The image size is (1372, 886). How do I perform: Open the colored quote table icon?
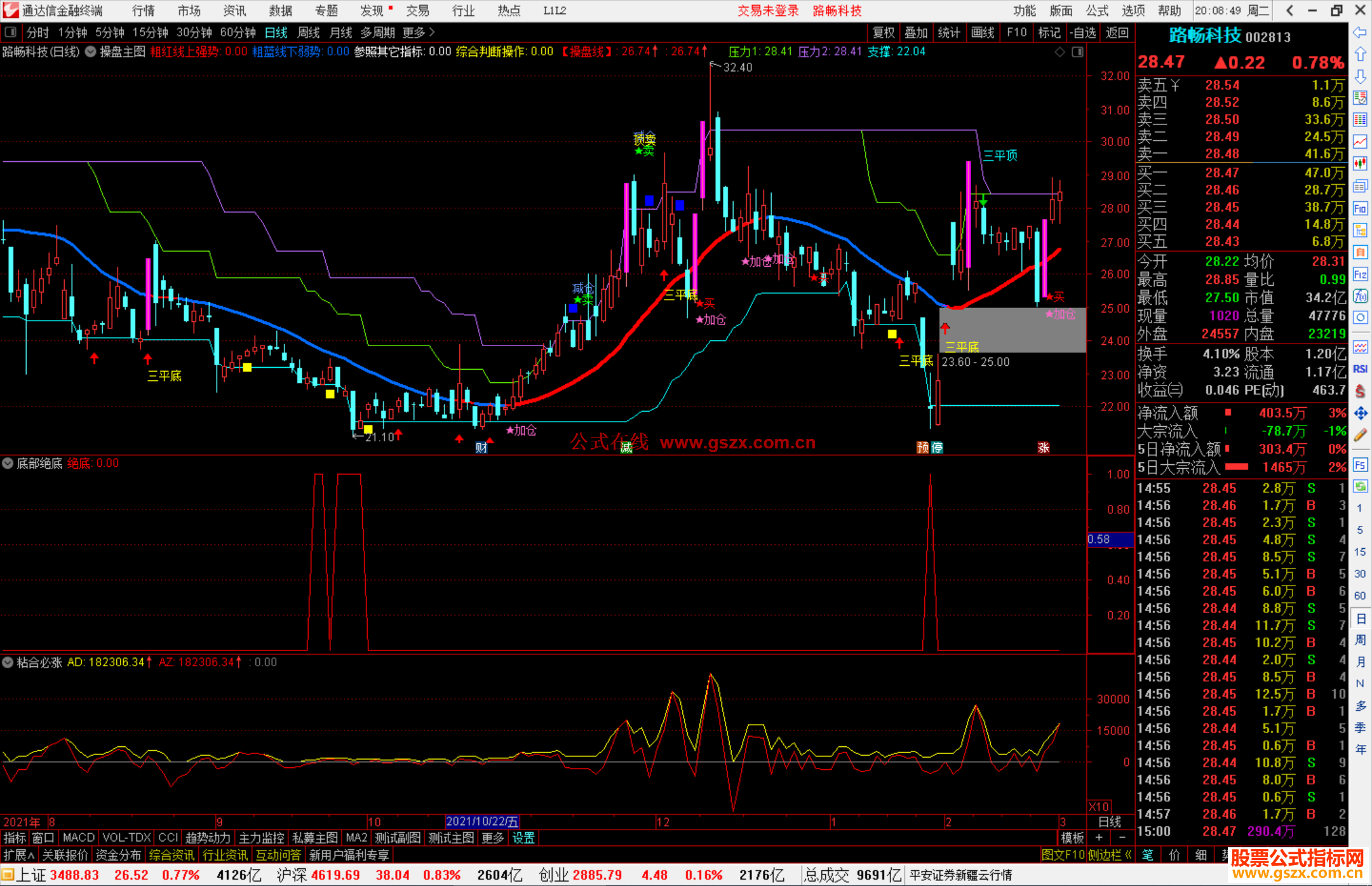(1360, 120)
